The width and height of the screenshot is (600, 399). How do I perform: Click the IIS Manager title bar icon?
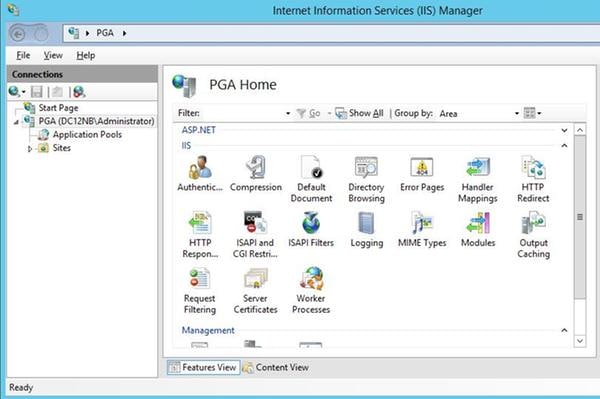tap(13, 9)
